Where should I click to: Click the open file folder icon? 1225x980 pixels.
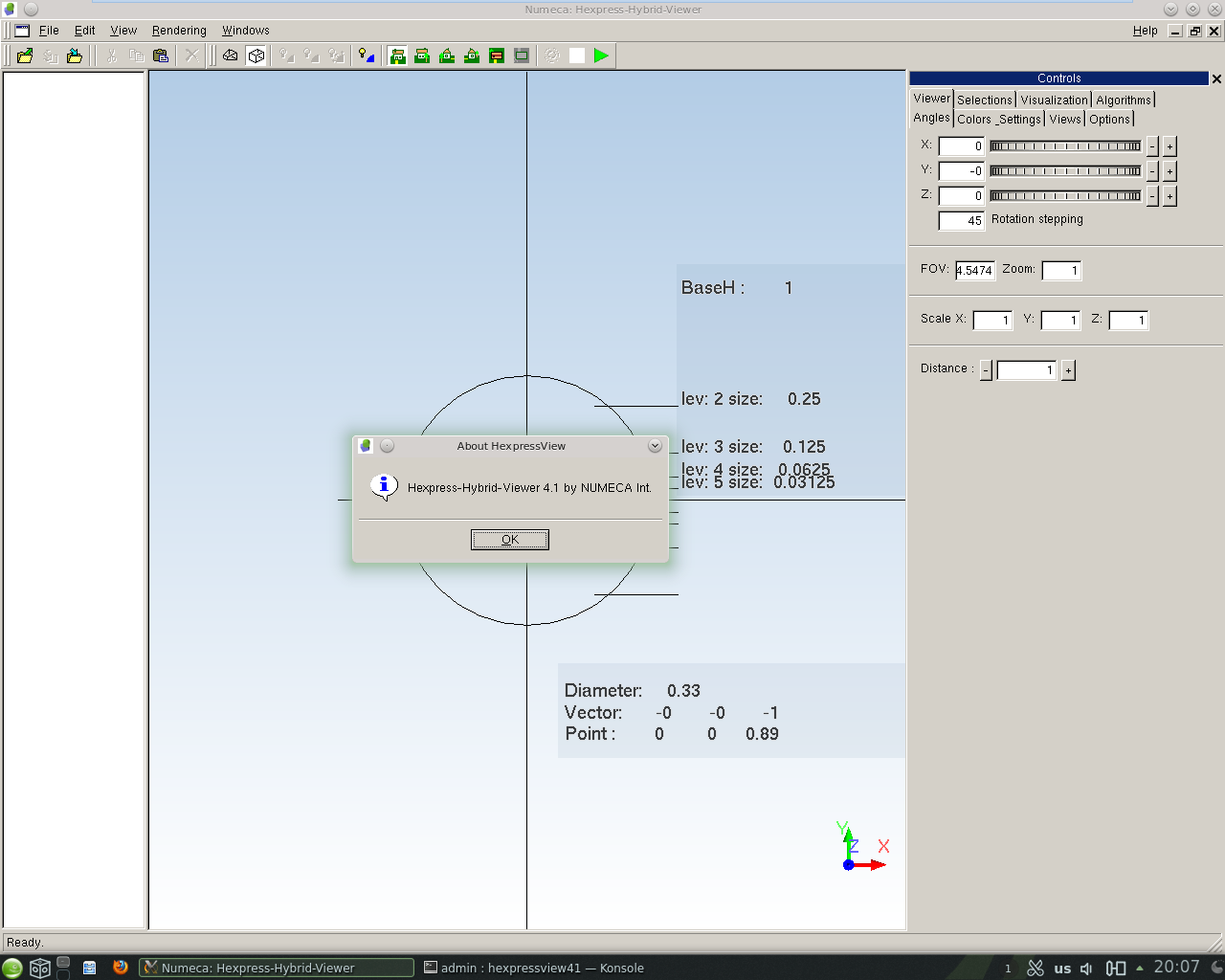point(25,56)
